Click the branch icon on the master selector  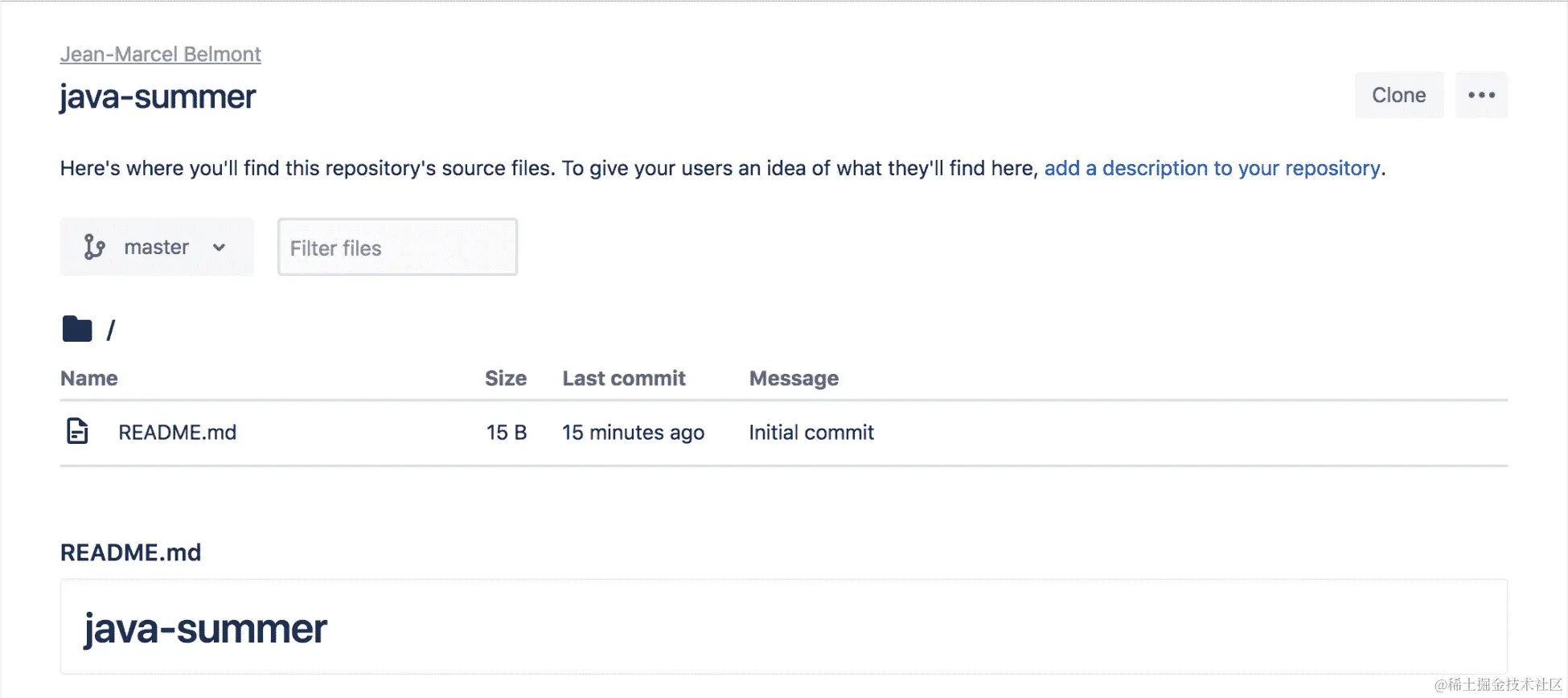pyautogui.click(x=94, y=247)
